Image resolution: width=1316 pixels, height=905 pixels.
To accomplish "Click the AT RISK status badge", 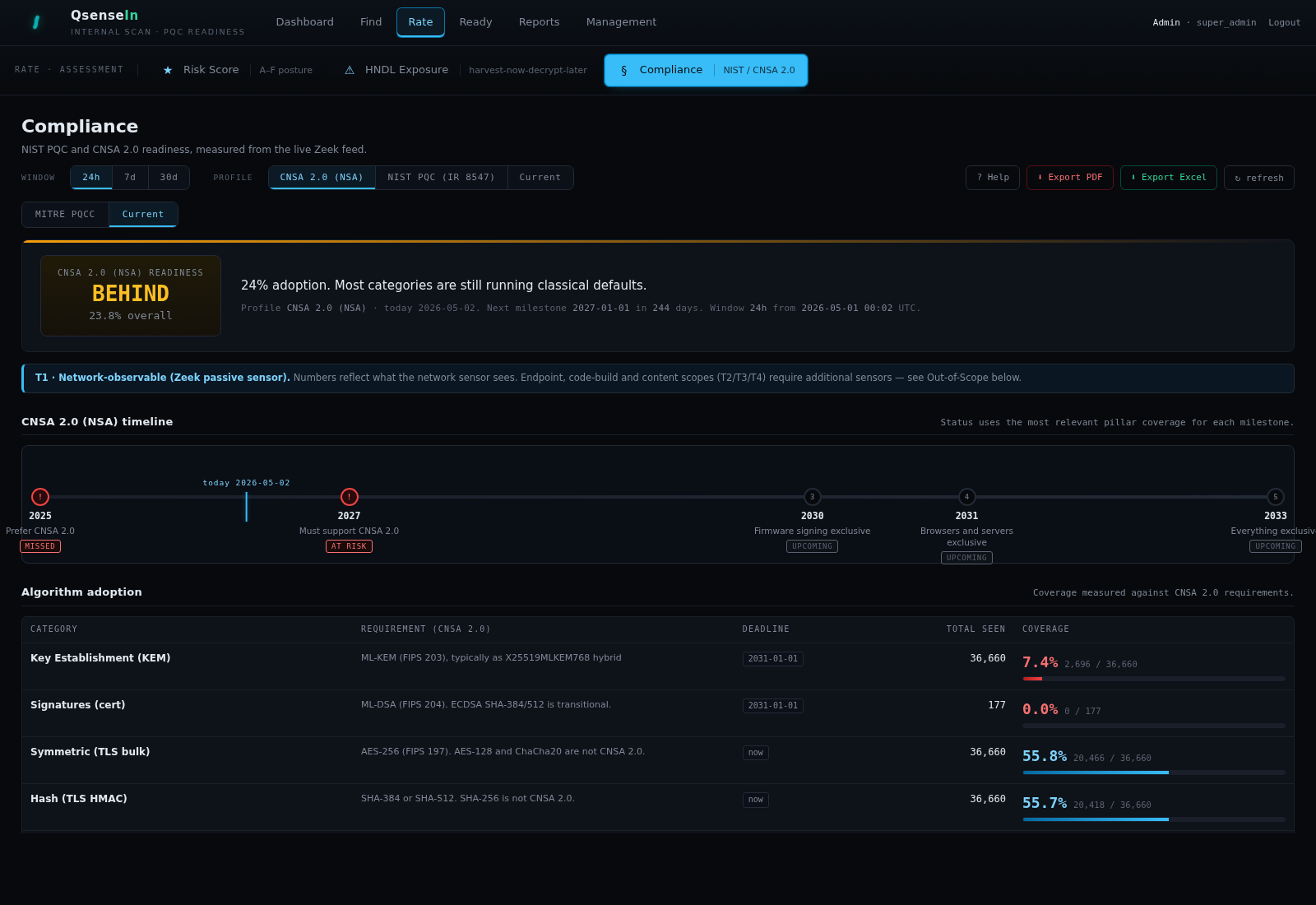I will coord(350,546).
